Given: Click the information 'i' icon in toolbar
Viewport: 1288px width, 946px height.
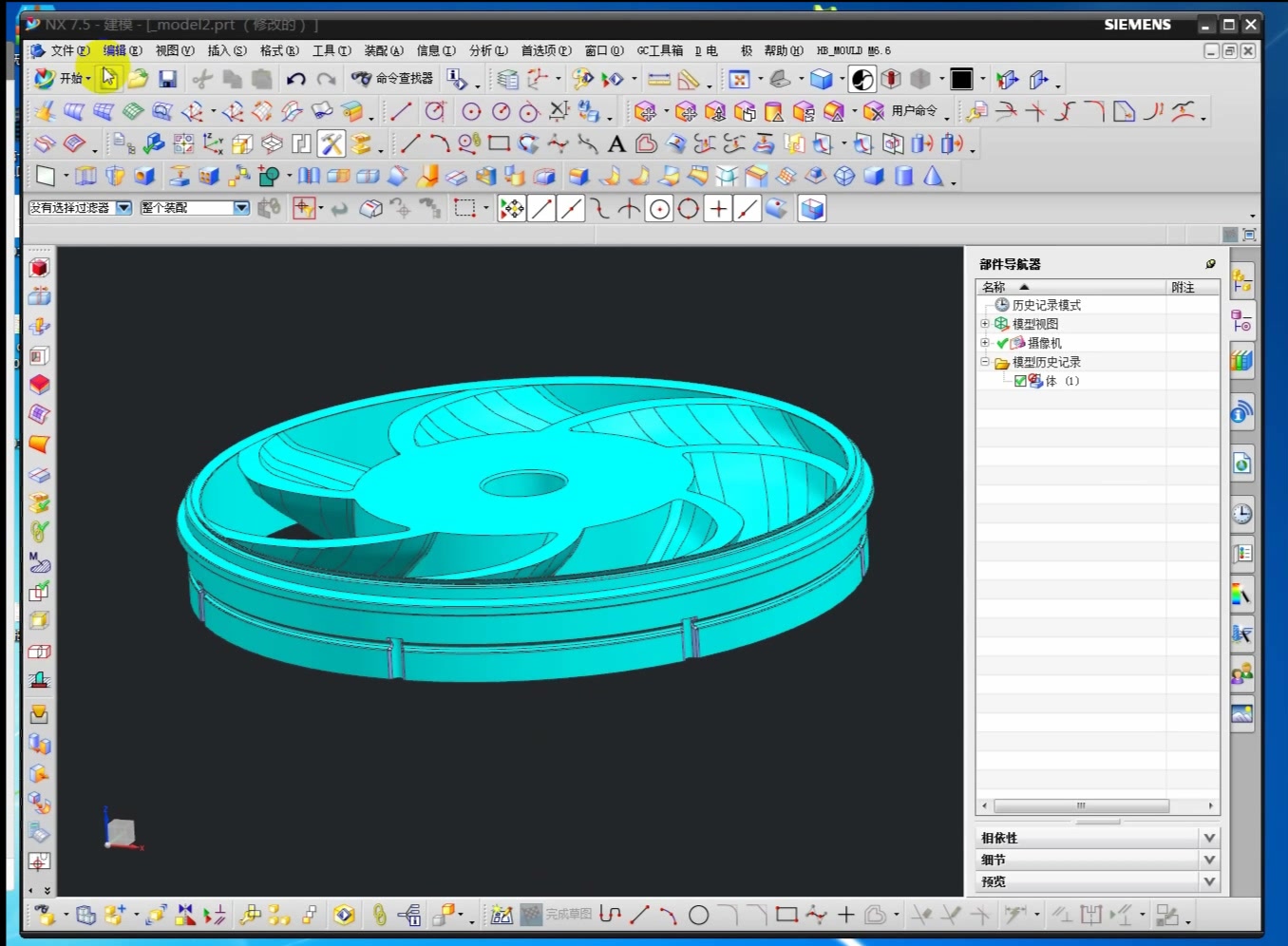Looking at the screenshot, I should coord(457,79).
